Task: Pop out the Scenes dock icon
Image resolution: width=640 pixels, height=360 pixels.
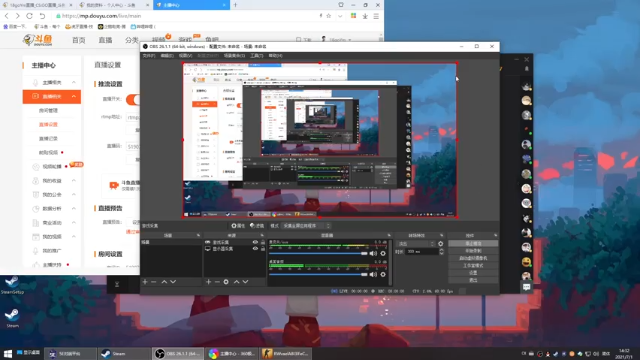Action: coord(198,236)
